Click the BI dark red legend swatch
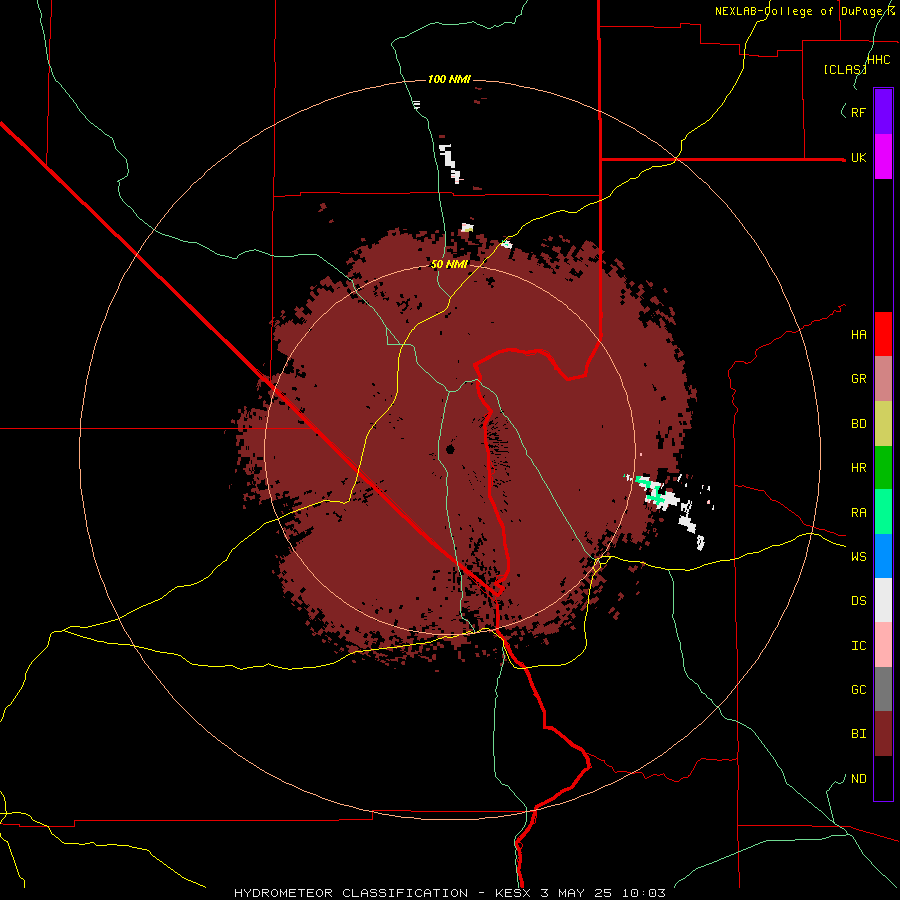 [883, 734]
